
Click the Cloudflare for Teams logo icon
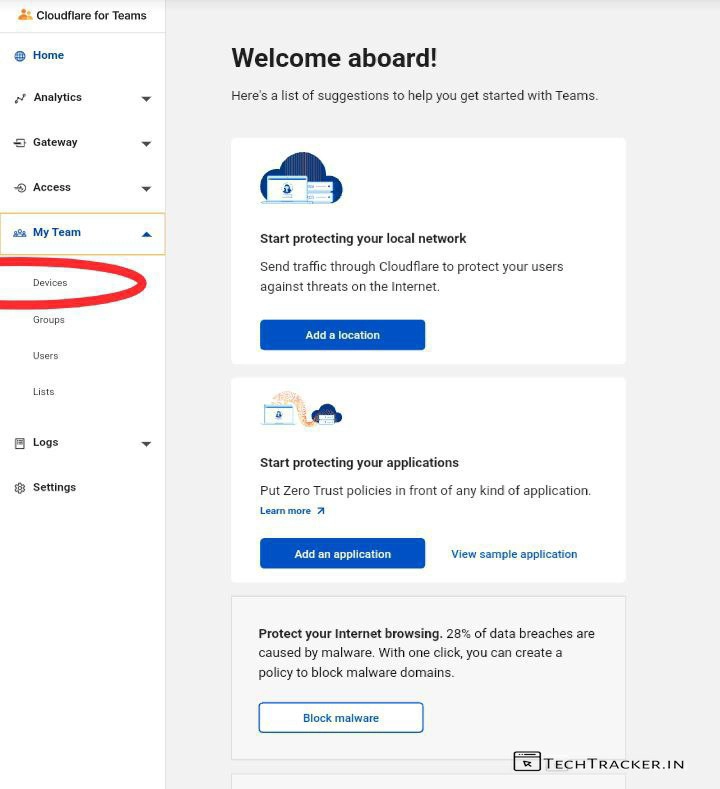pyautogui.click(x=25, y=15)
